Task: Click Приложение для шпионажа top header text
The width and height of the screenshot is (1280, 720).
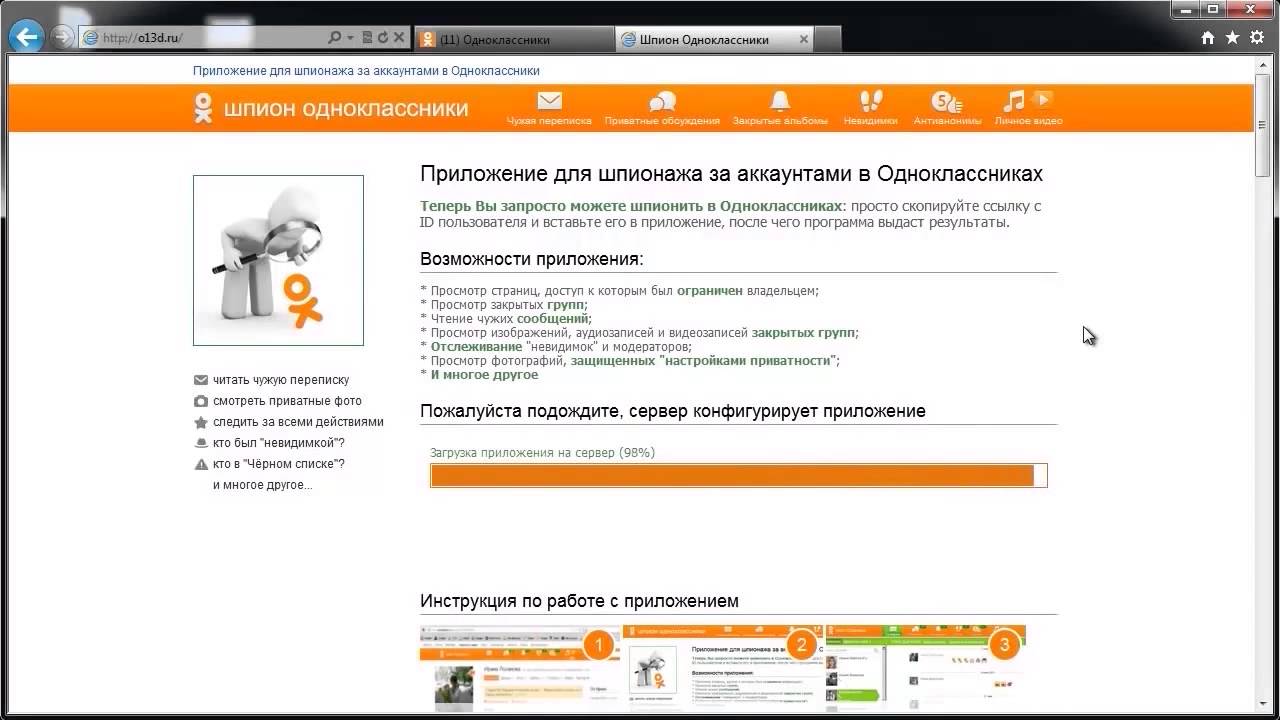Action: [x=366, y=71]
